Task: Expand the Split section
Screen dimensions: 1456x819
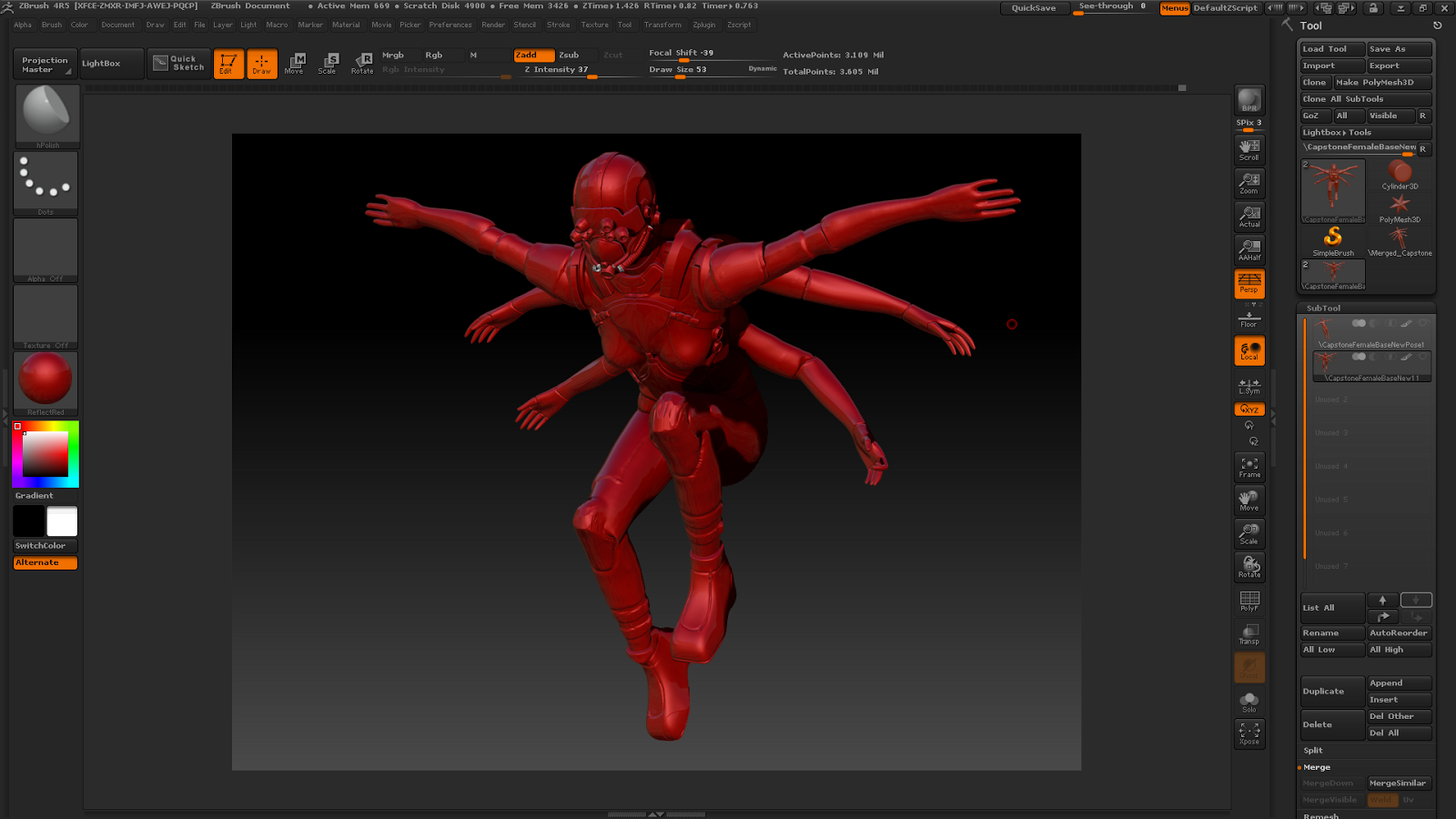Action: tap(1312, 751)
